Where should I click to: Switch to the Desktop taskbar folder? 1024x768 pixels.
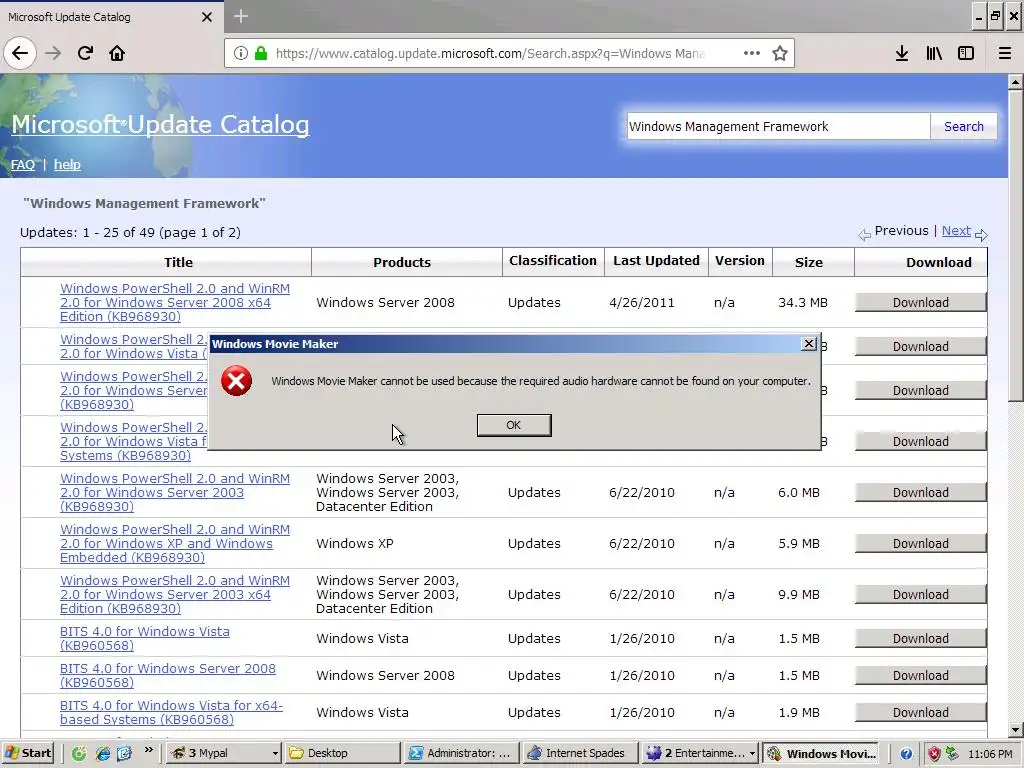[x=344, y=753]
